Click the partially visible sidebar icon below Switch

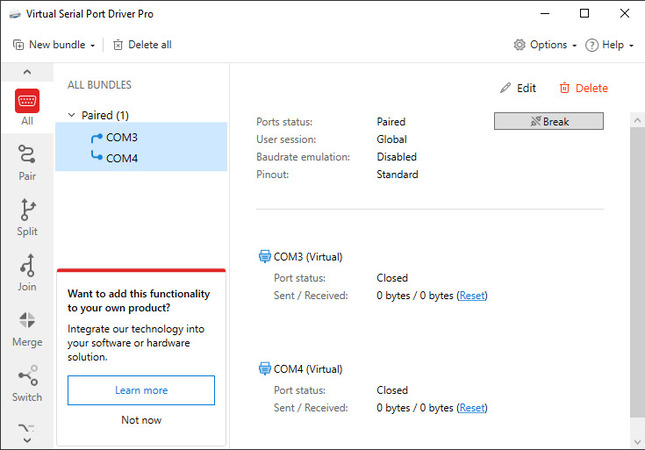[27, 428]
